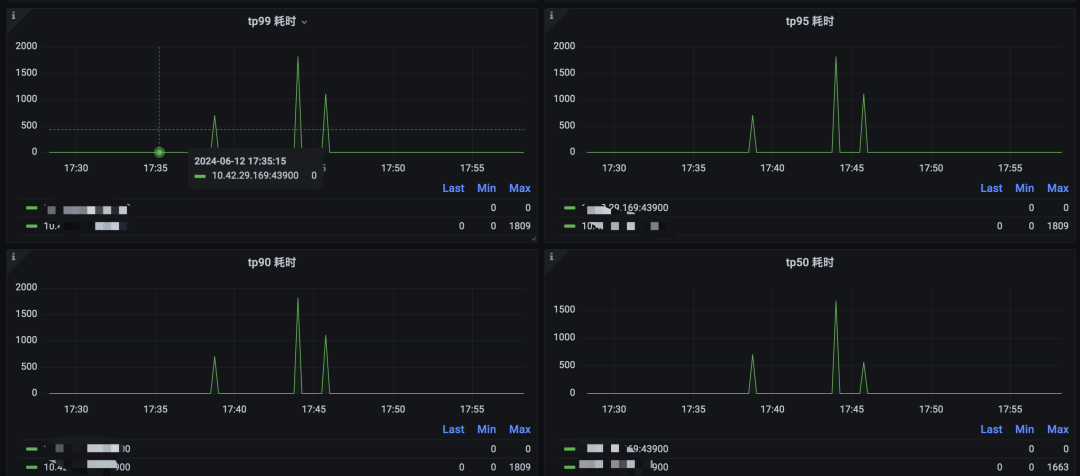Viewport: 1080px width, 476px height.
Task: Sort tp50 legend by the Min column
Action: [x=1024, y=429]
